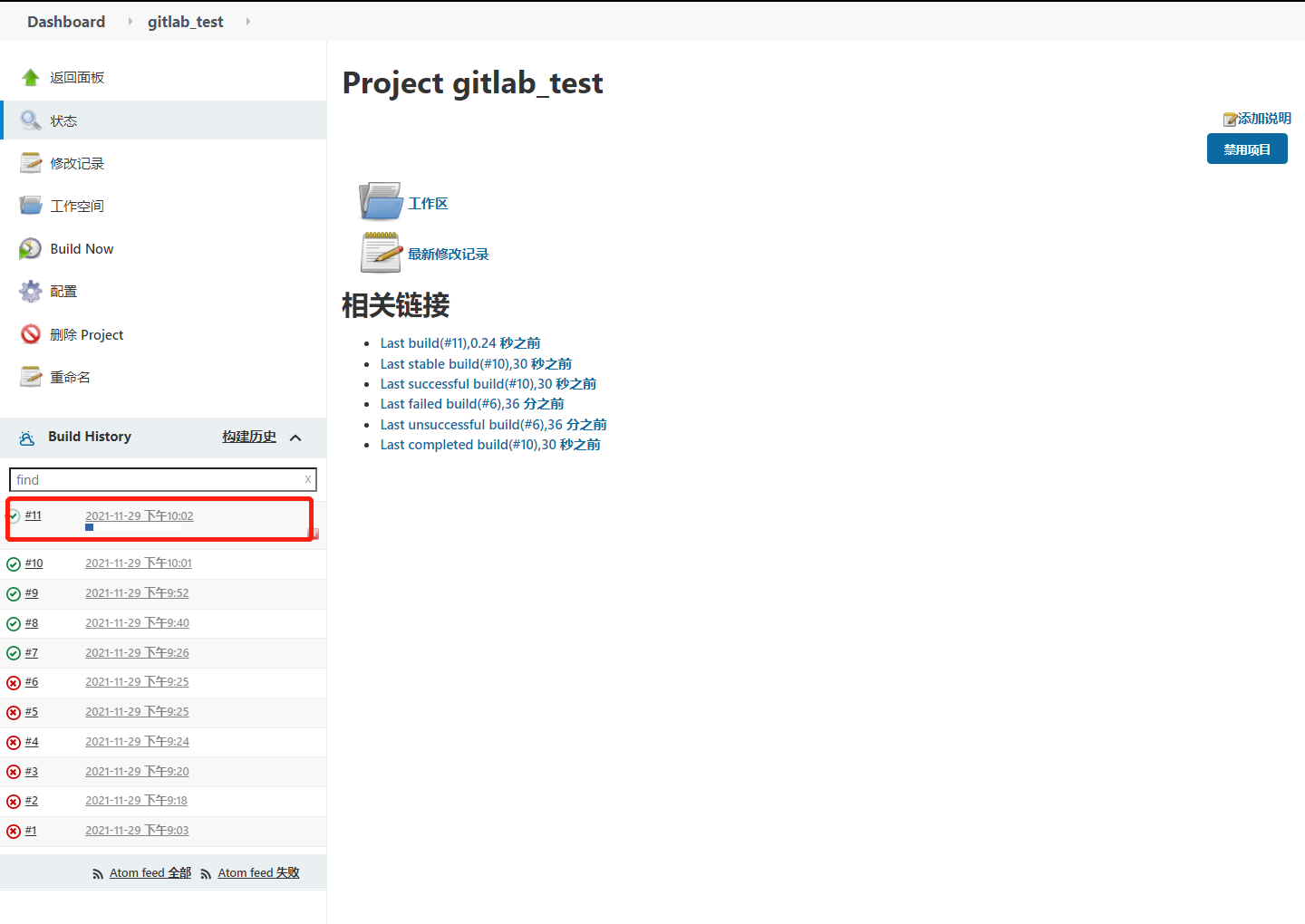Open the Atom feed 失败 link
Viewport: 1305px width, 924px height.
[258, 873]
